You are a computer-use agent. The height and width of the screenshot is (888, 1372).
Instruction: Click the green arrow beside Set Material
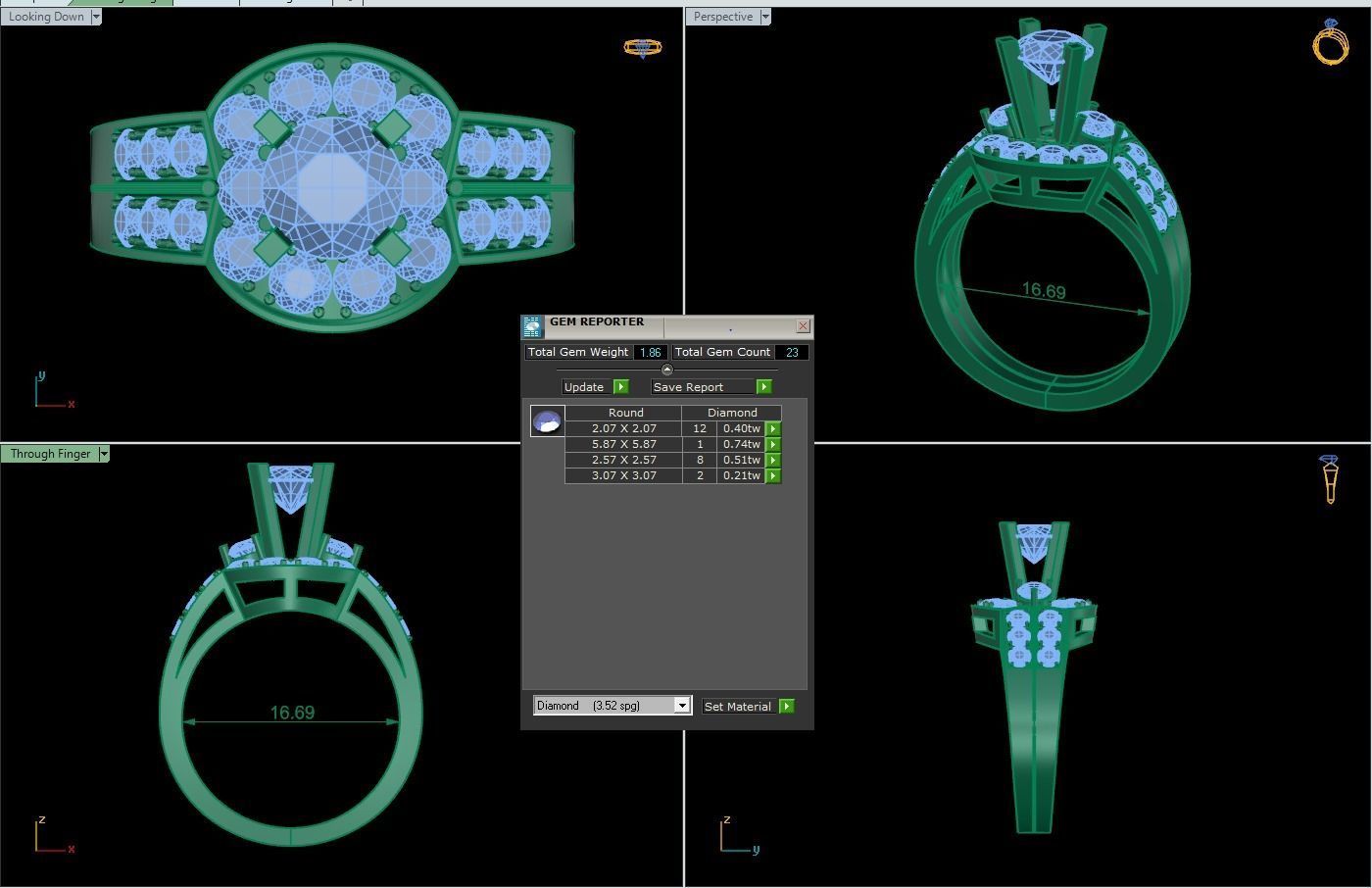point(787,706)
